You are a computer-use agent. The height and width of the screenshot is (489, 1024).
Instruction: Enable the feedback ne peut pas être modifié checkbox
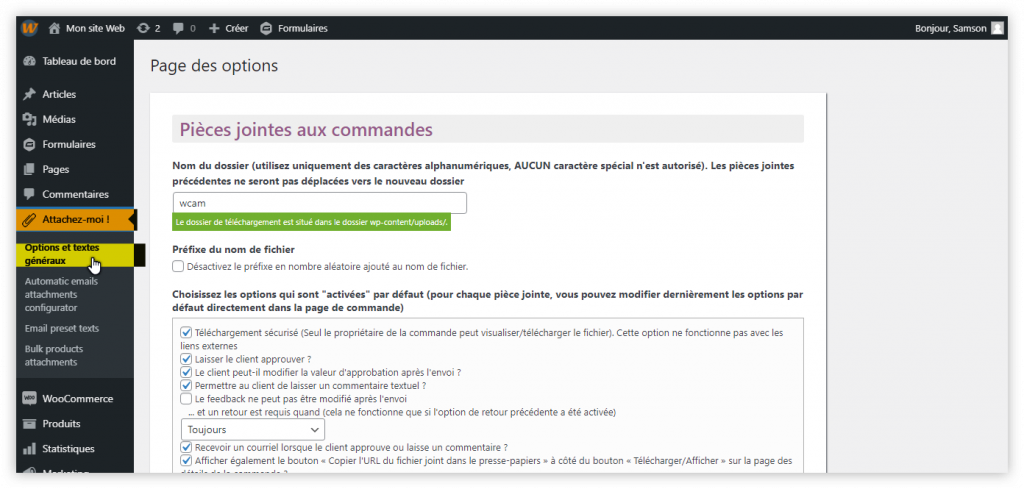186,398
